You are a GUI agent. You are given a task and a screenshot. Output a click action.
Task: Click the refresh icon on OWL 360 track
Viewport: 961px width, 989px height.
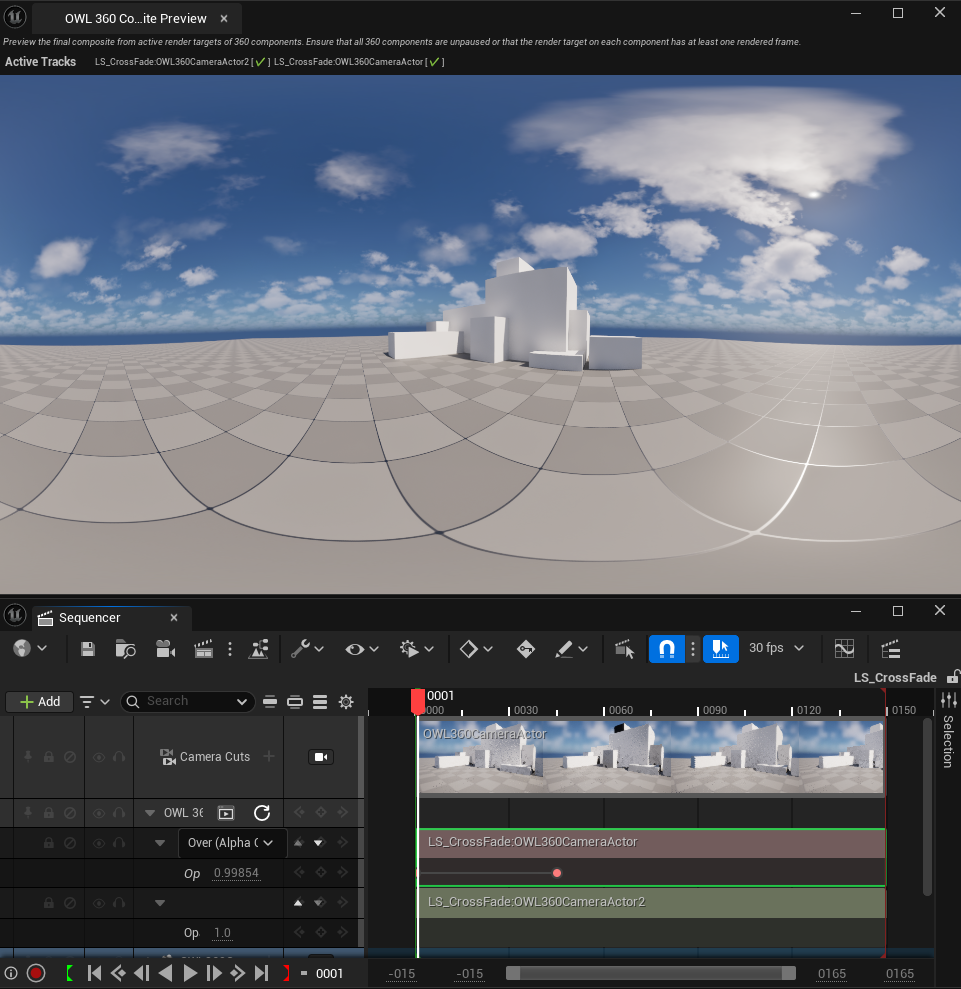tap(262, 813)
